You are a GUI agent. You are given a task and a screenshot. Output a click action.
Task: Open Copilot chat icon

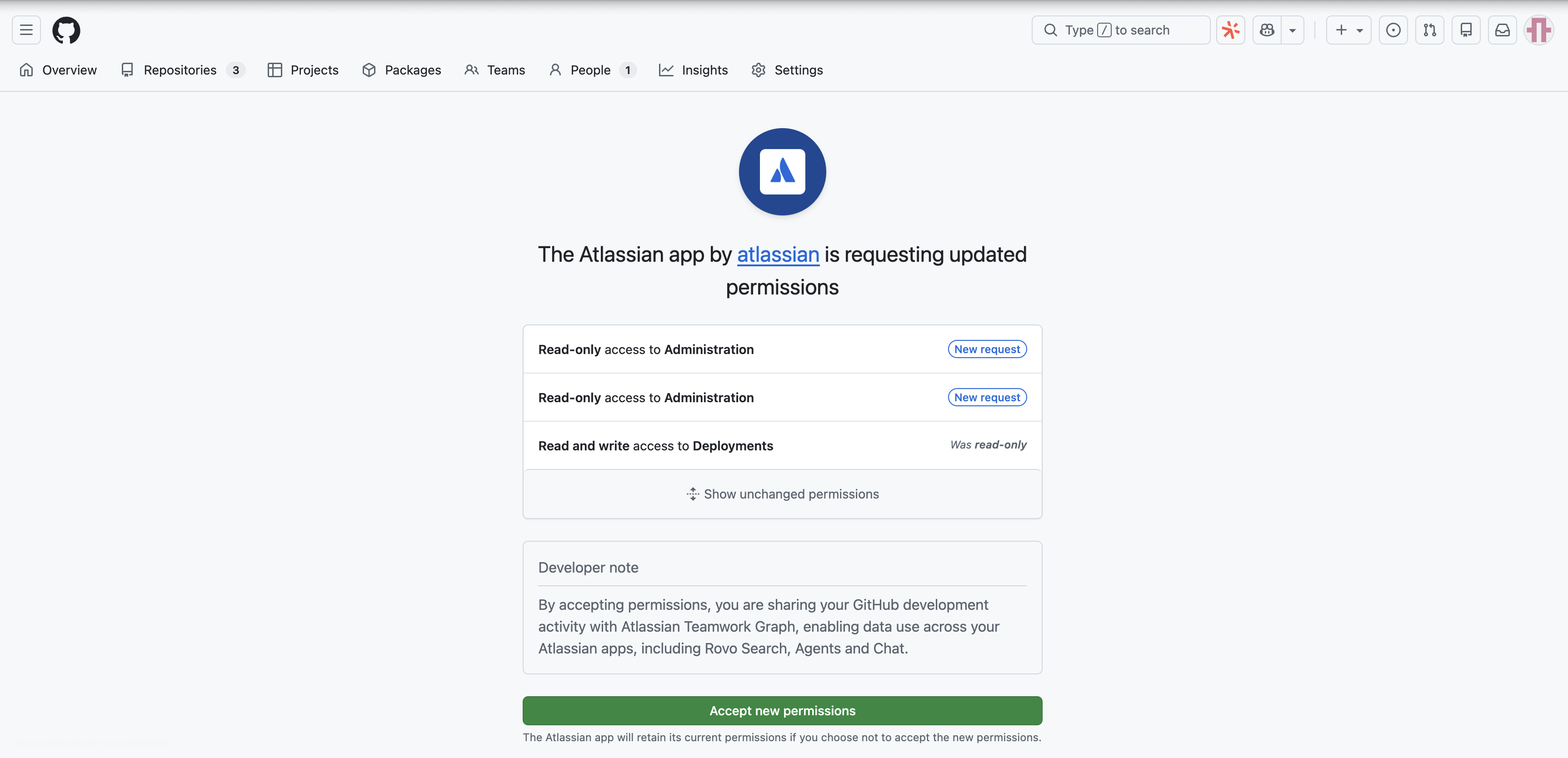[1267, 30]
